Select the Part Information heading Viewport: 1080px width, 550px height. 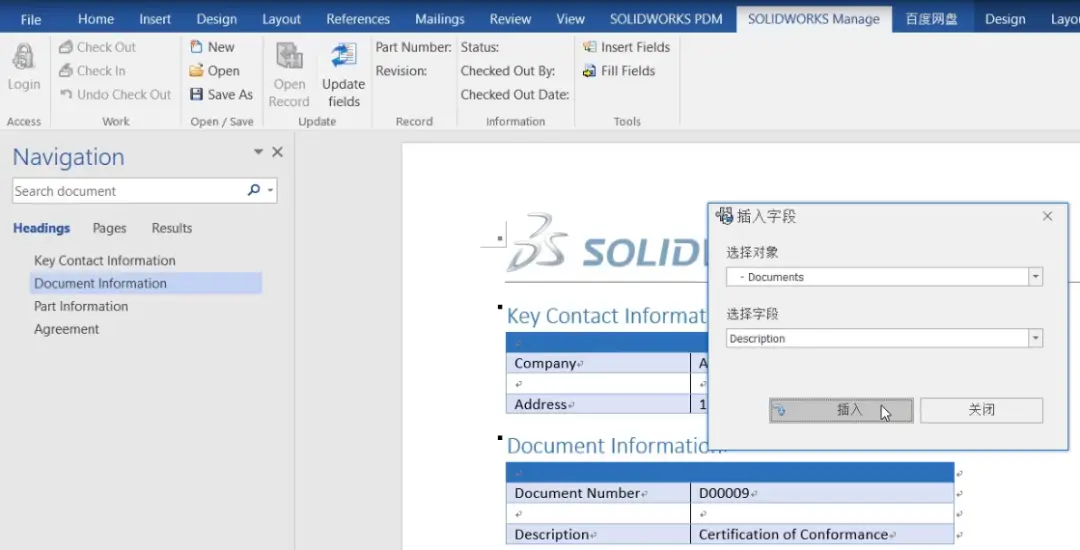[x=81, y=306]
